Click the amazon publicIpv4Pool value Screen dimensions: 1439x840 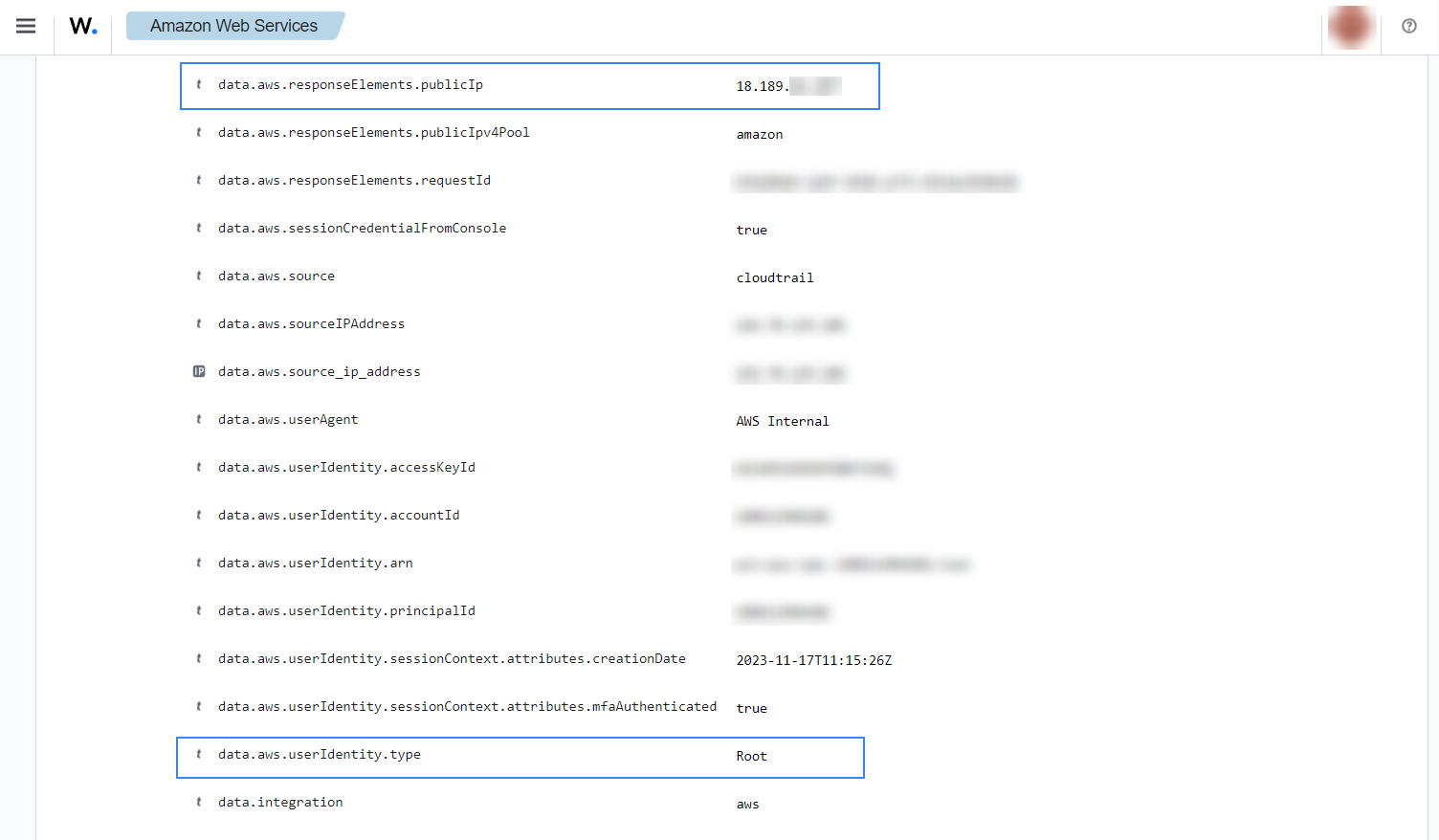pyautogui.click(x=759, y=134)
